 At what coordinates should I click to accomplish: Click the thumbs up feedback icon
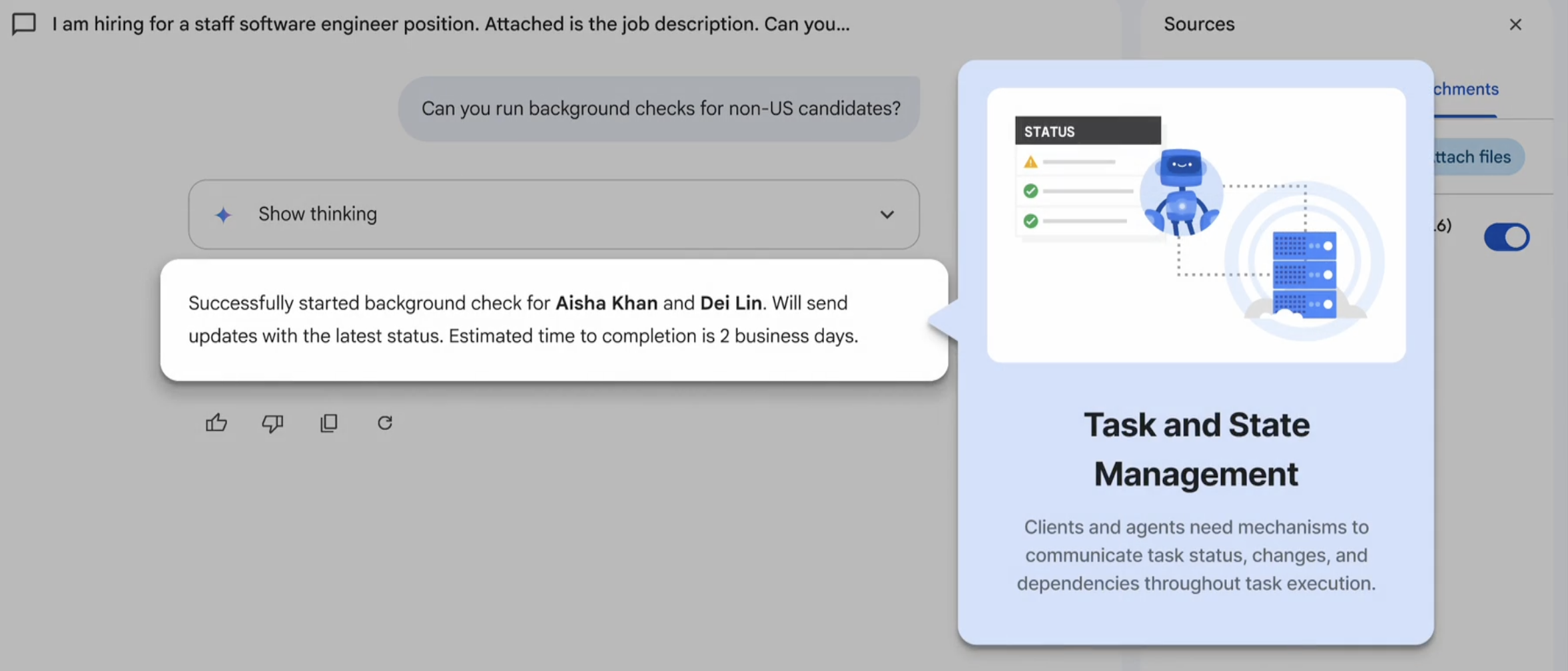(x=216, y=423)
